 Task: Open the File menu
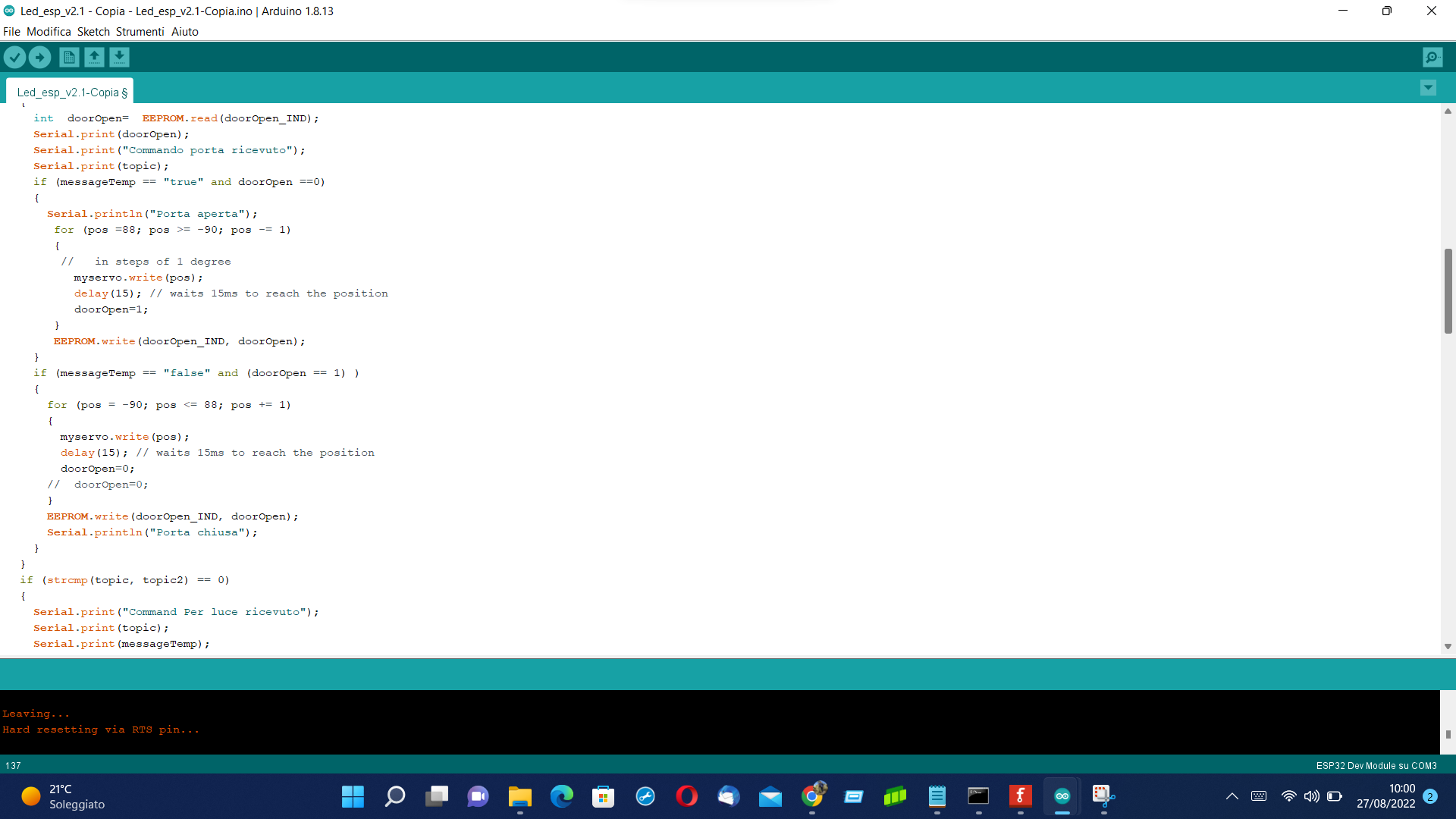click(x=11, y=32)
